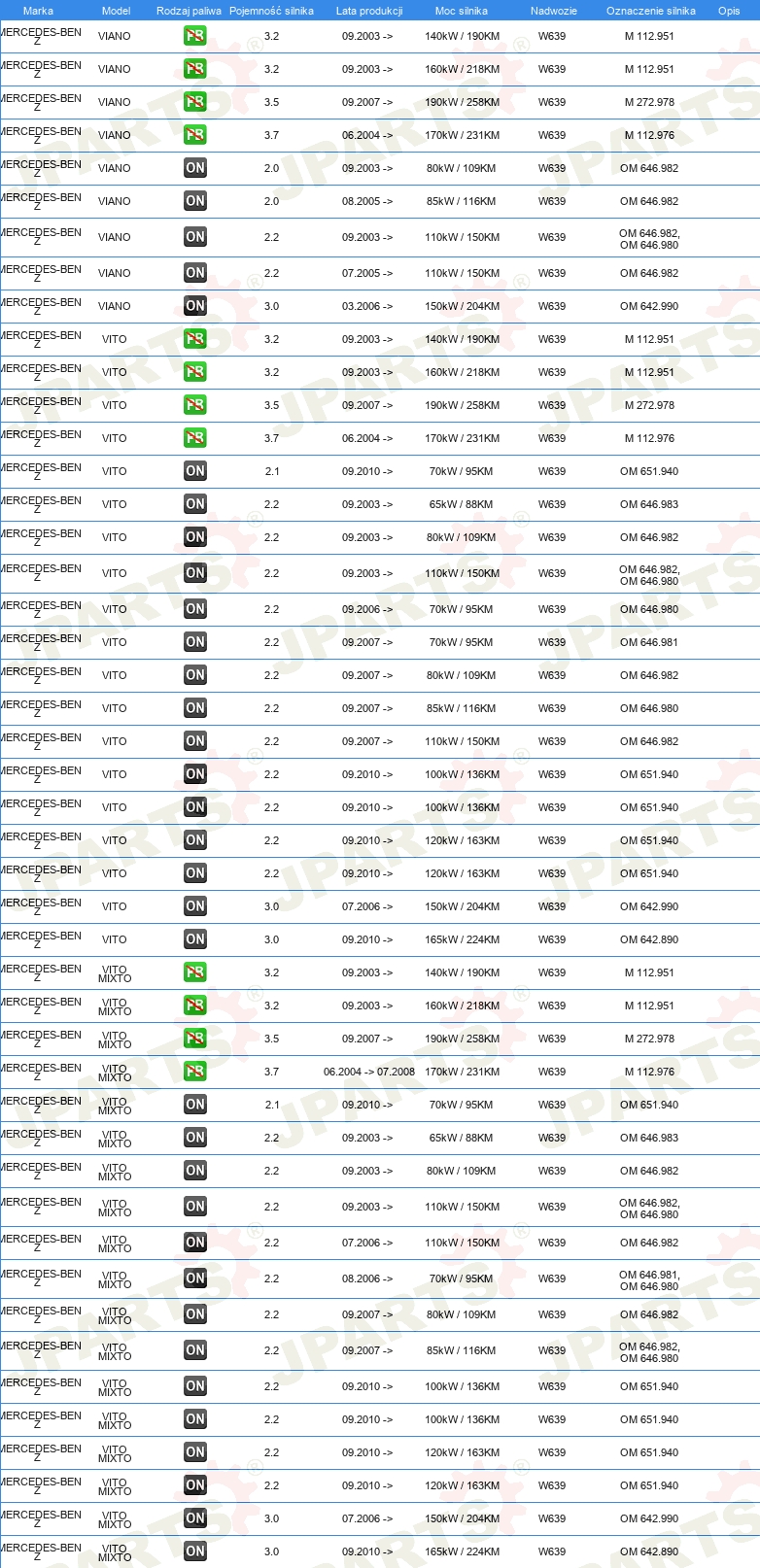The height and width of the screenshot is (1568, 760).
Task: Select engine code 'OM 642.890' in plain Vito row
Action: click(x=649, y=939)
